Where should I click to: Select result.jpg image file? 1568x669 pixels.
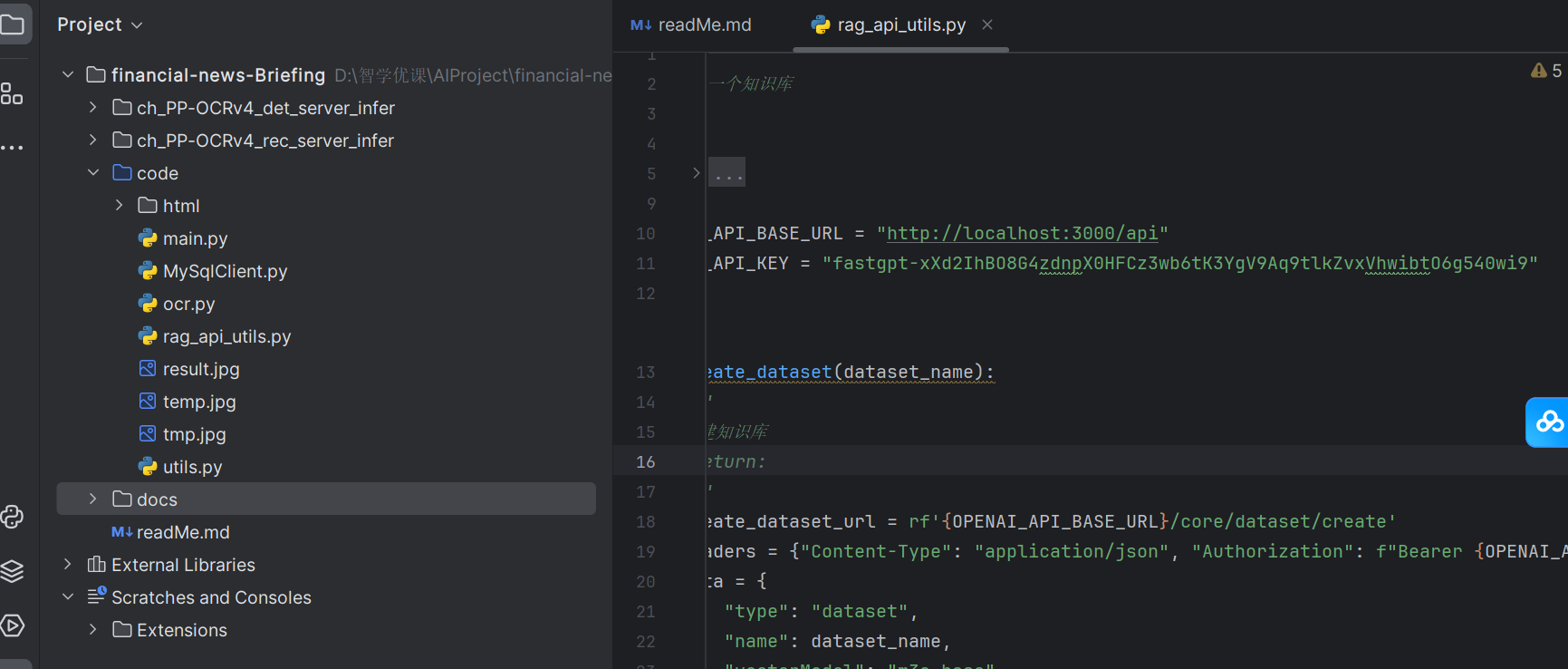coord(200,369)
